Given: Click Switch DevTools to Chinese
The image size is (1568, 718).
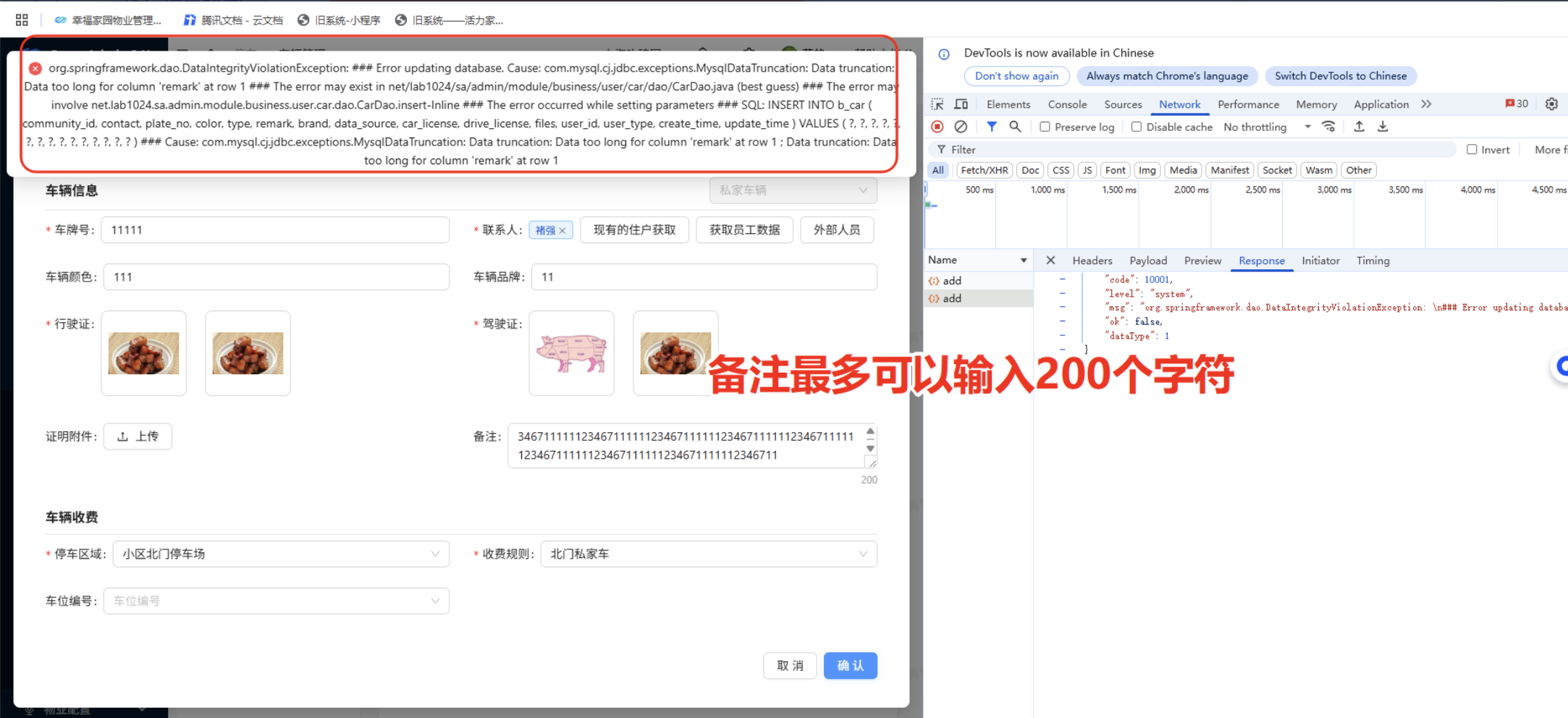Looking at the screenshot, I should point(1341,76).
